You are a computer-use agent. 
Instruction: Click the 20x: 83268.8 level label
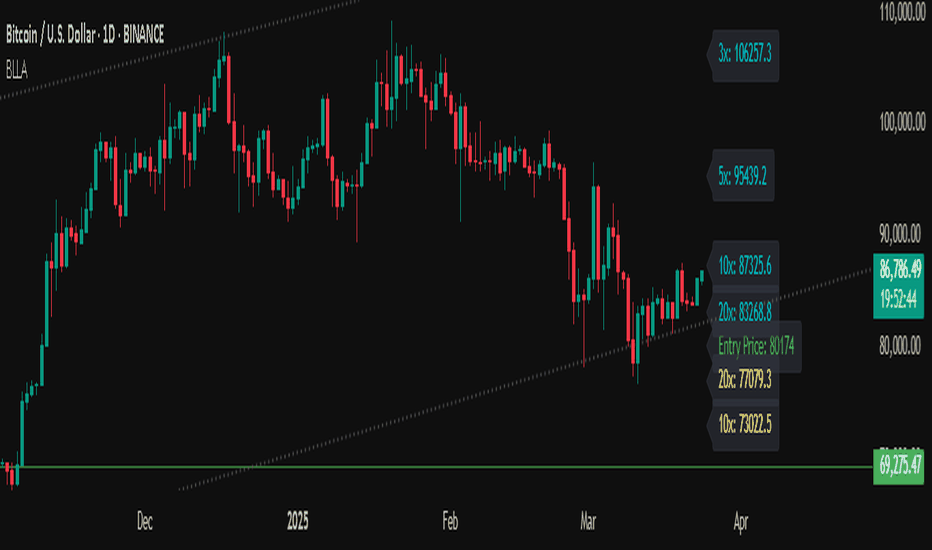[x=745, y=312]
